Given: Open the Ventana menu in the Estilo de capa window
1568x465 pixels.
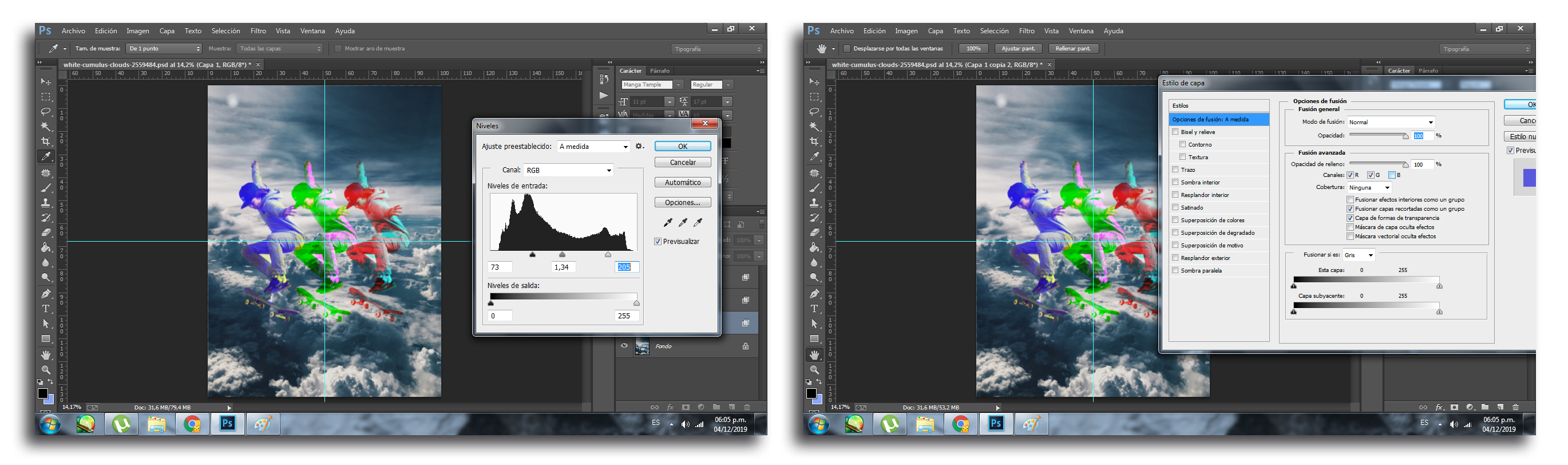Looking at the screenshot, I should [x=1081, y=30].
